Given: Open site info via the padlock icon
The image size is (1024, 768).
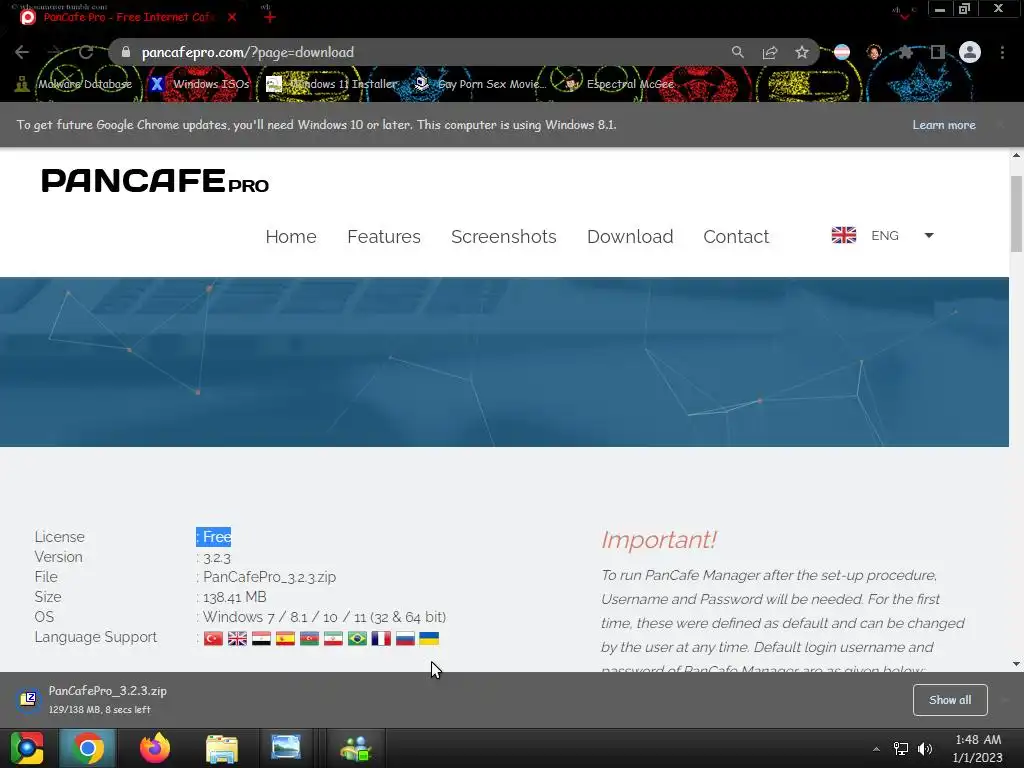Looking at the screenshot, I should (126, 52).
